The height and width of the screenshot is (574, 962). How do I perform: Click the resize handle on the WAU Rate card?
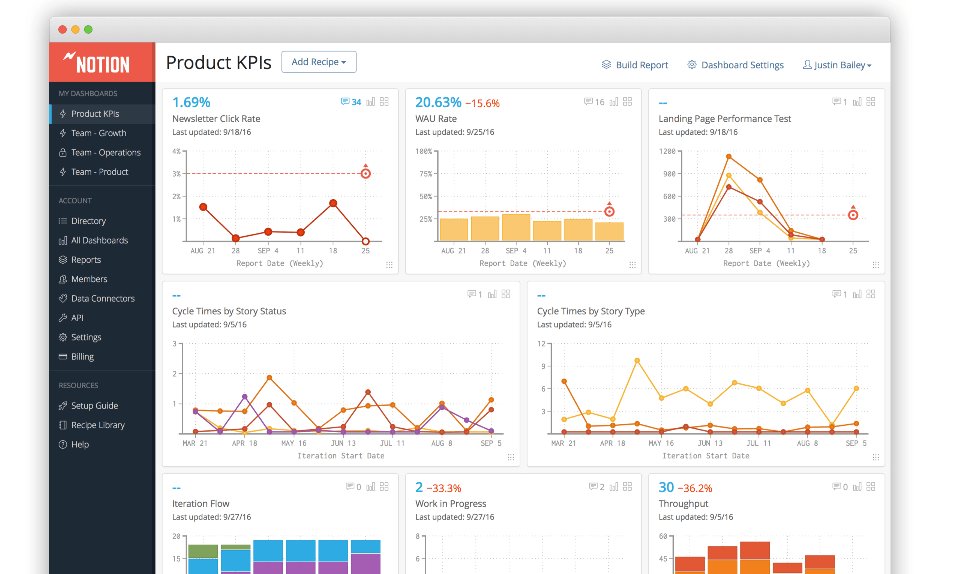tap(633, 265)
